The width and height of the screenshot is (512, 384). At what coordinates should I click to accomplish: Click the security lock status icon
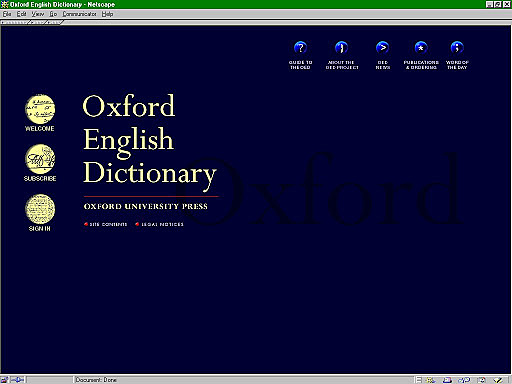(5, 380)
